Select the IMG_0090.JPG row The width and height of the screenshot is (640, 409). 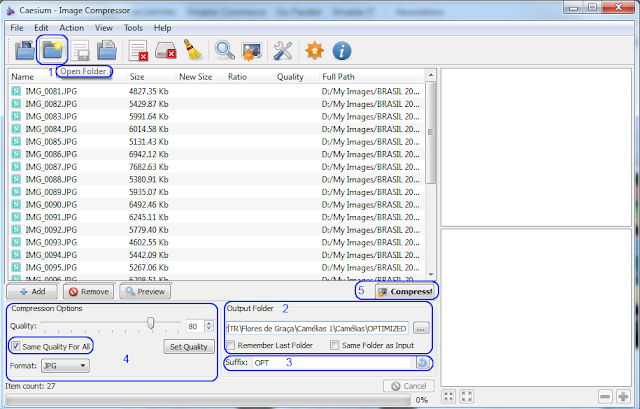point(216,204)
